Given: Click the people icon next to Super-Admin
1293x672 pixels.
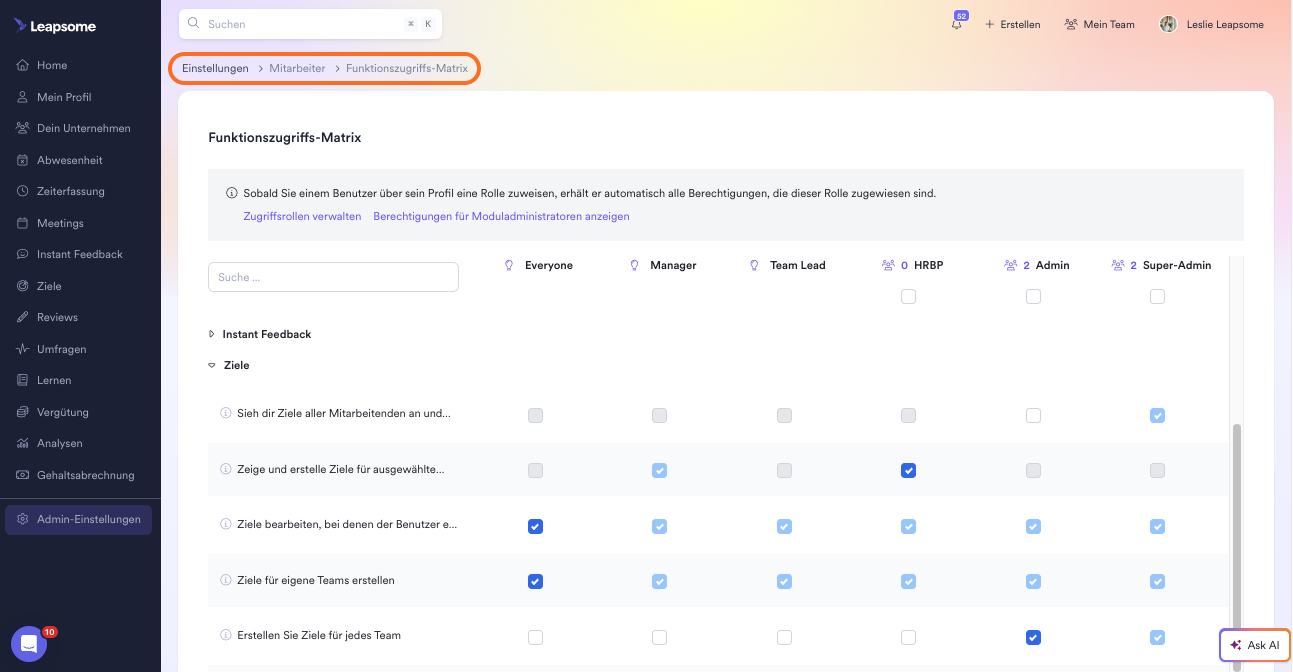Looking at the screenshot, I should pos(1118,266).
